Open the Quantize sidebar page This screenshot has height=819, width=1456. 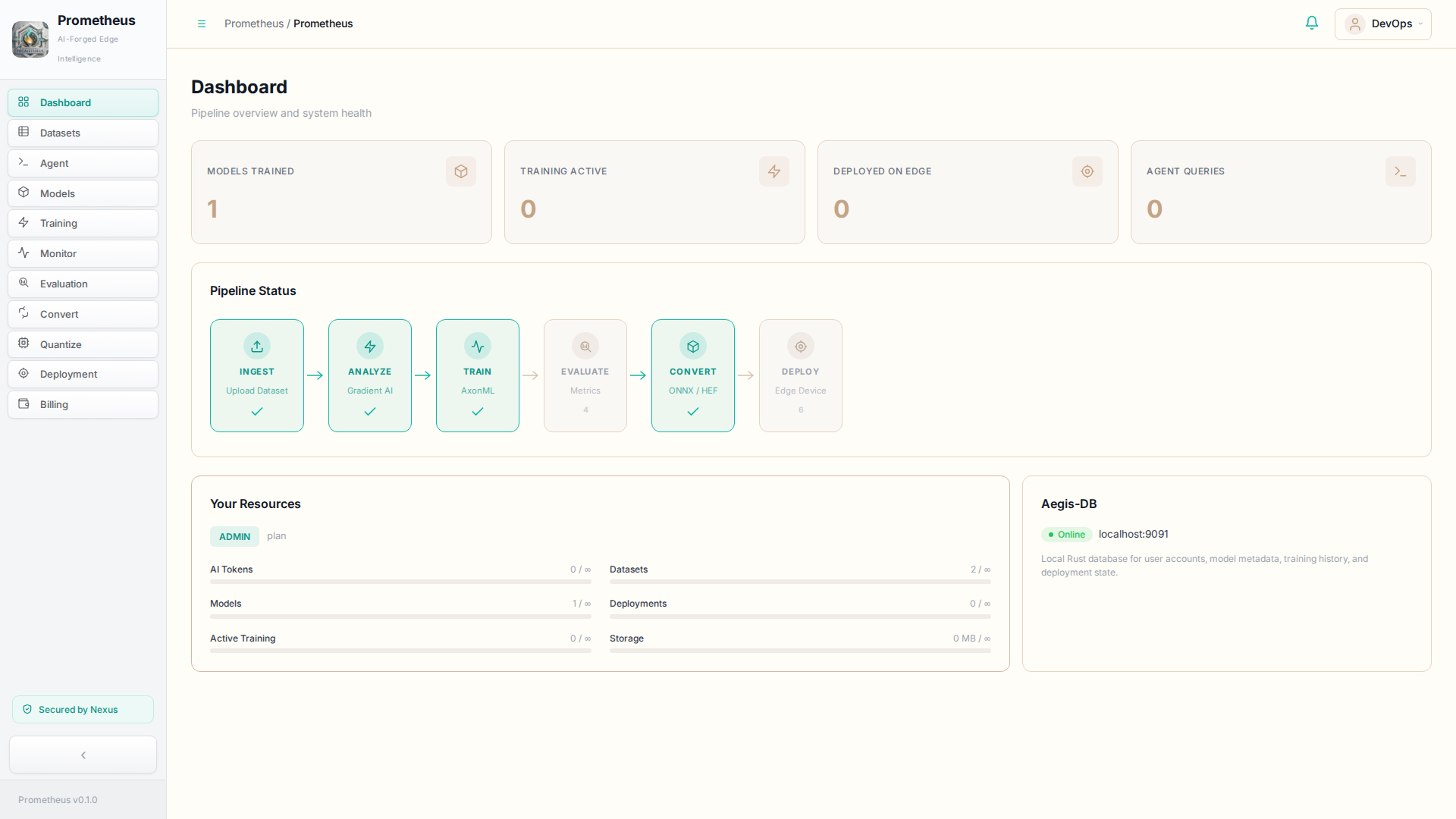(x=83, y=344)
